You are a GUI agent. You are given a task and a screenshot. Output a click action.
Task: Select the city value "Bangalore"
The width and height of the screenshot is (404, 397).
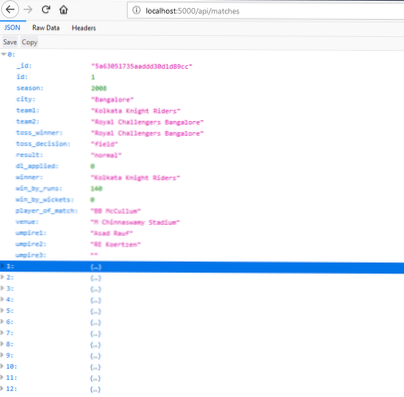click(112, 100)
